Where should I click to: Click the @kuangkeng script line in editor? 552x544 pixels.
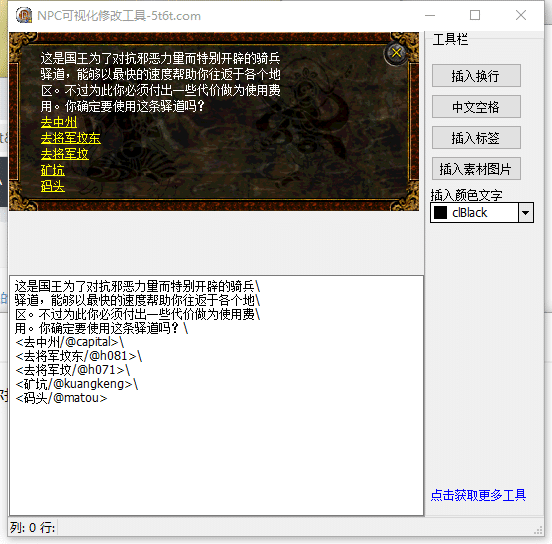pyautogui.click(x=76, y=384)
